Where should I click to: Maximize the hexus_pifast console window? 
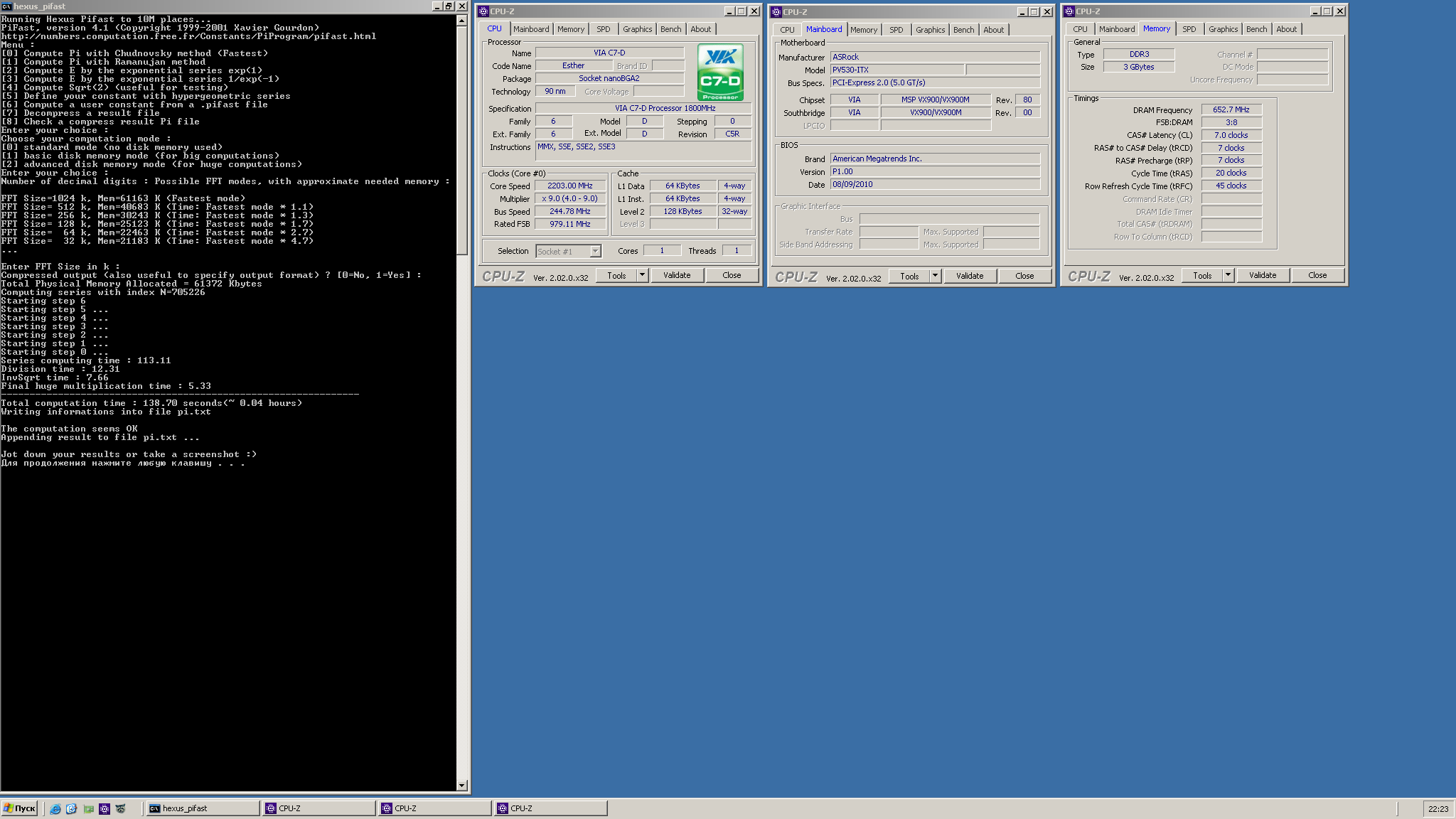point(449,6)
